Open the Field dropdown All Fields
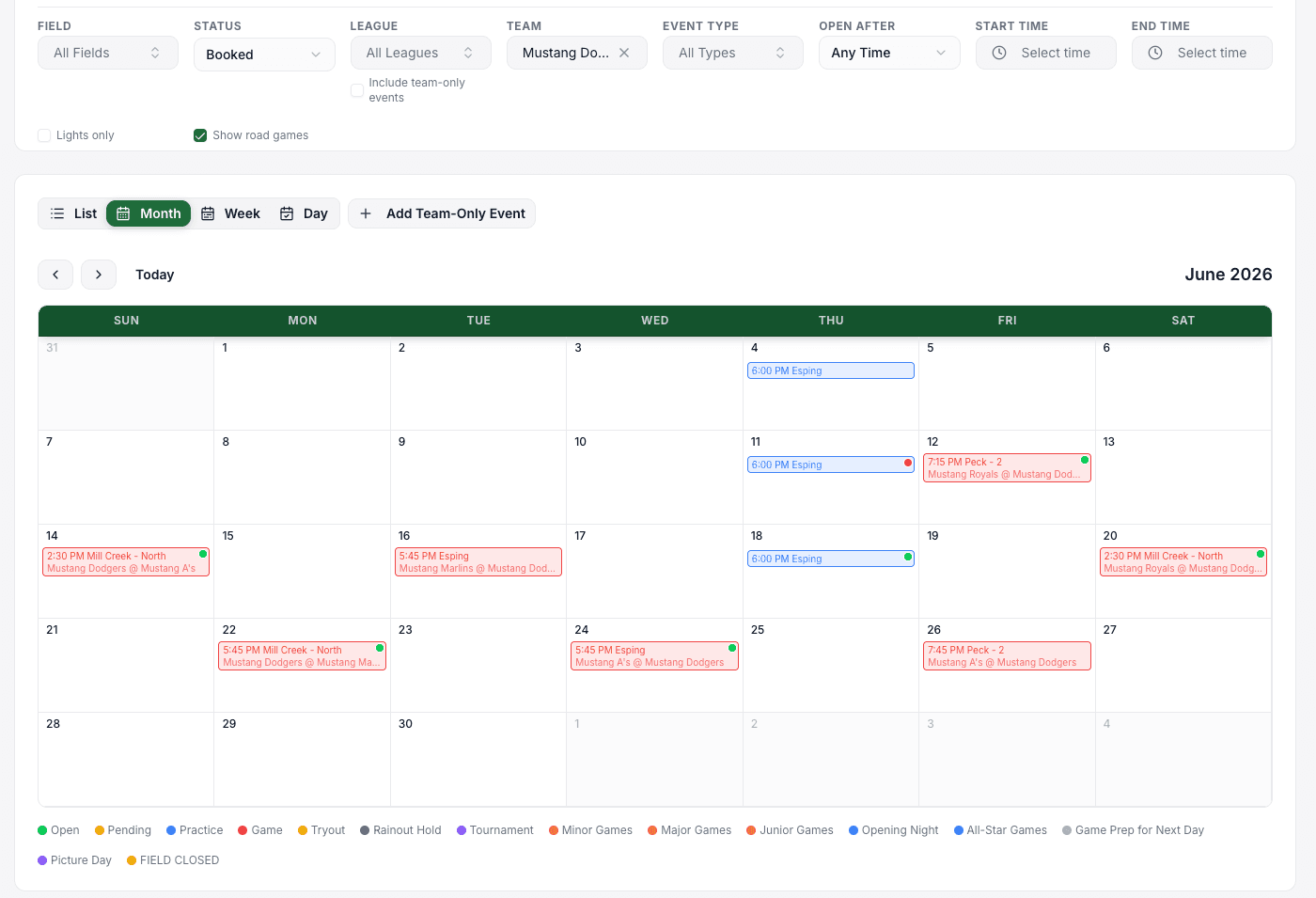Image resolution: width=1316 pixels, height=898 pixels. (108, 53)
